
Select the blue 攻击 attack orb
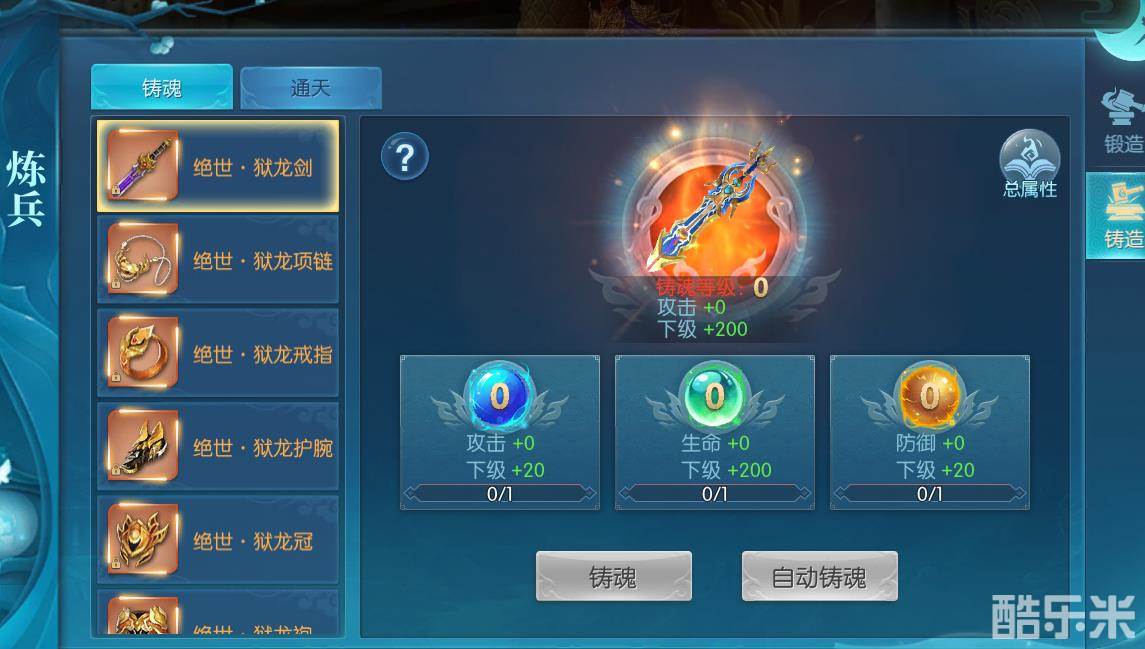click(499, 396)
